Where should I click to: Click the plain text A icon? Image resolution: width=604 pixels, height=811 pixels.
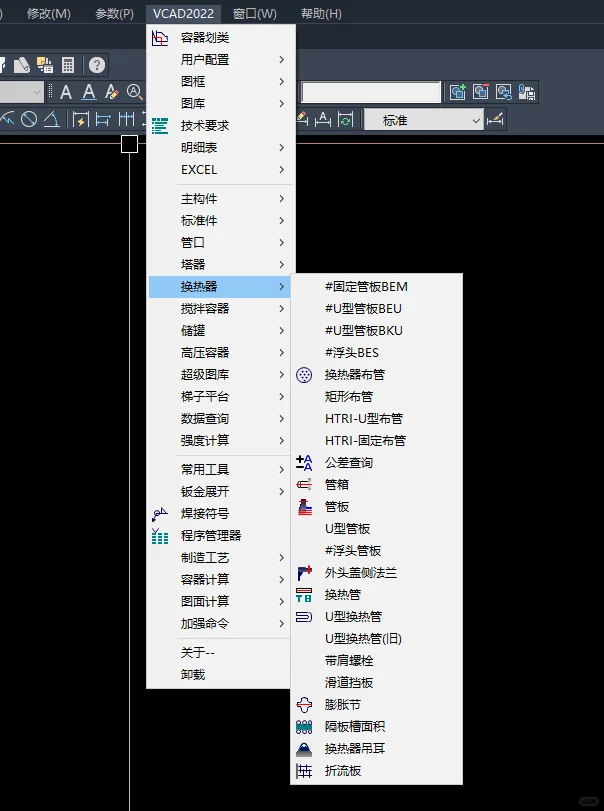click(66, 93)
